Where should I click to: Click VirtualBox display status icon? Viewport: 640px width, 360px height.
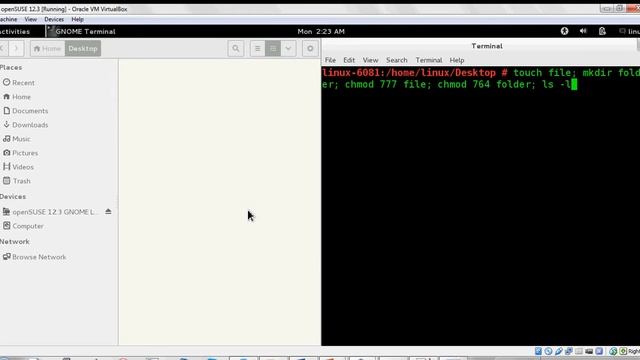click(589, 351)
